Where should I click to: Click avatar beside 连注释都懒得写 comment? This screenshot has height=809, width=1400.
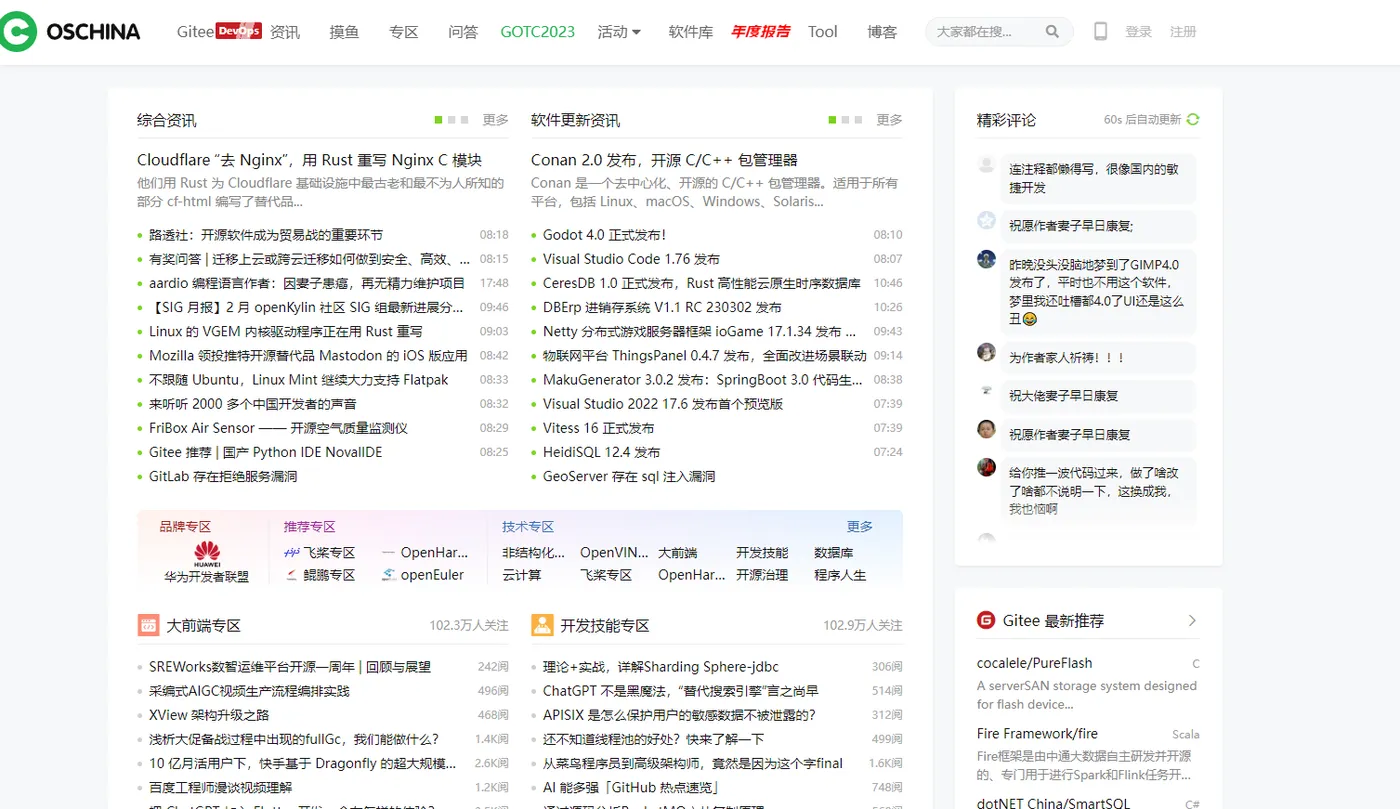986,165
